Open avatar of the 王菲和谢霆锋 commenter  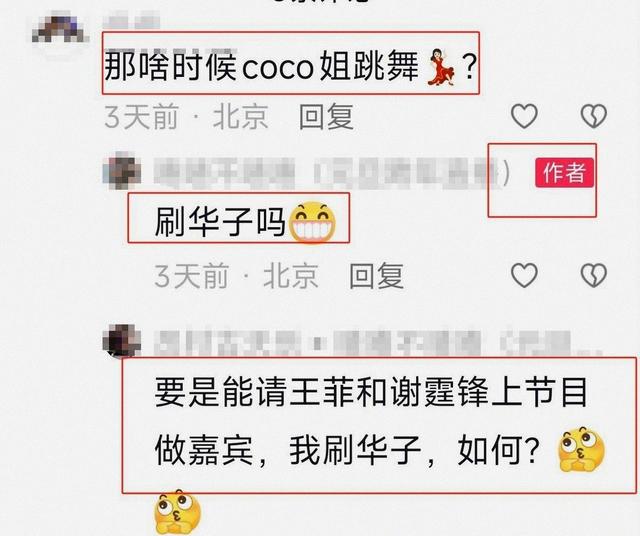coord(122,341)
